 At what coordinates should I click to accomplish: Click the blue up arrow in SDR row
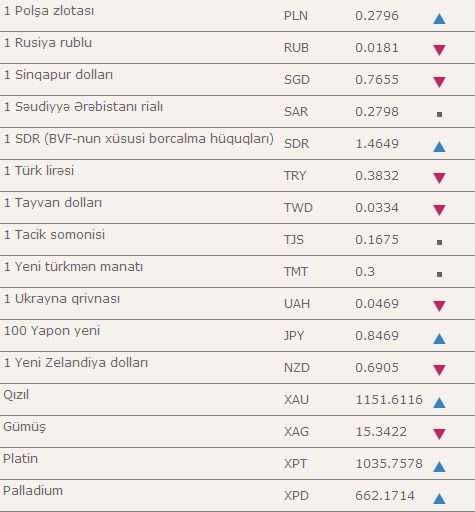pos(439,147)
